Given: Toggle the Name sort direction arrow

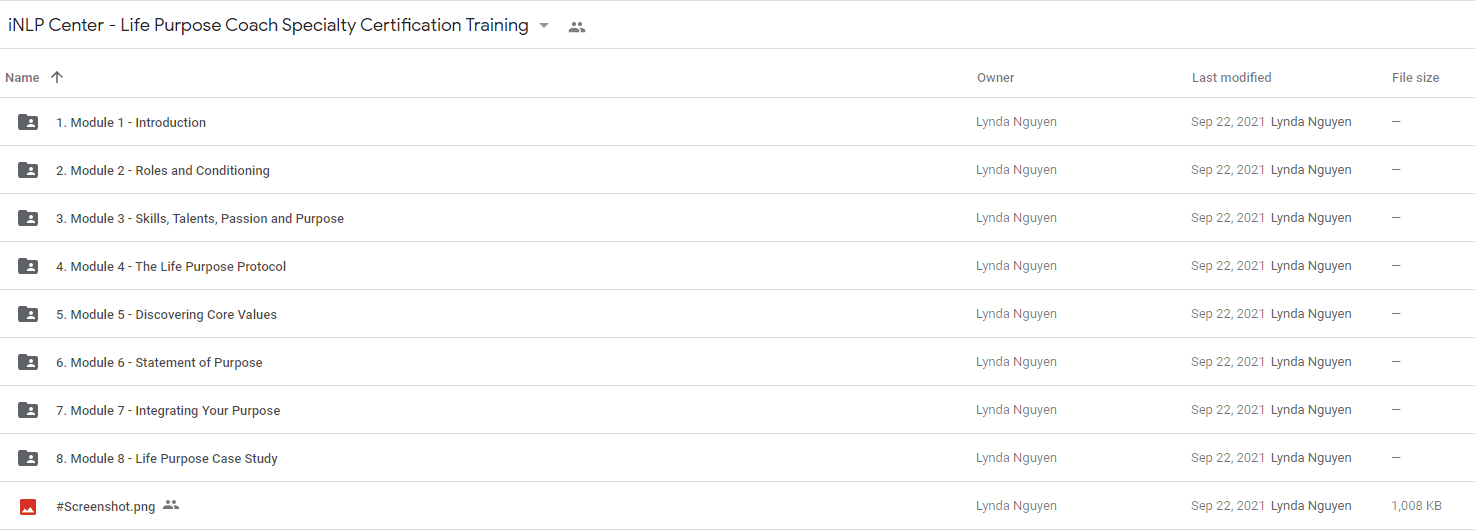Looking at the screenshot, I should point(57,77).
